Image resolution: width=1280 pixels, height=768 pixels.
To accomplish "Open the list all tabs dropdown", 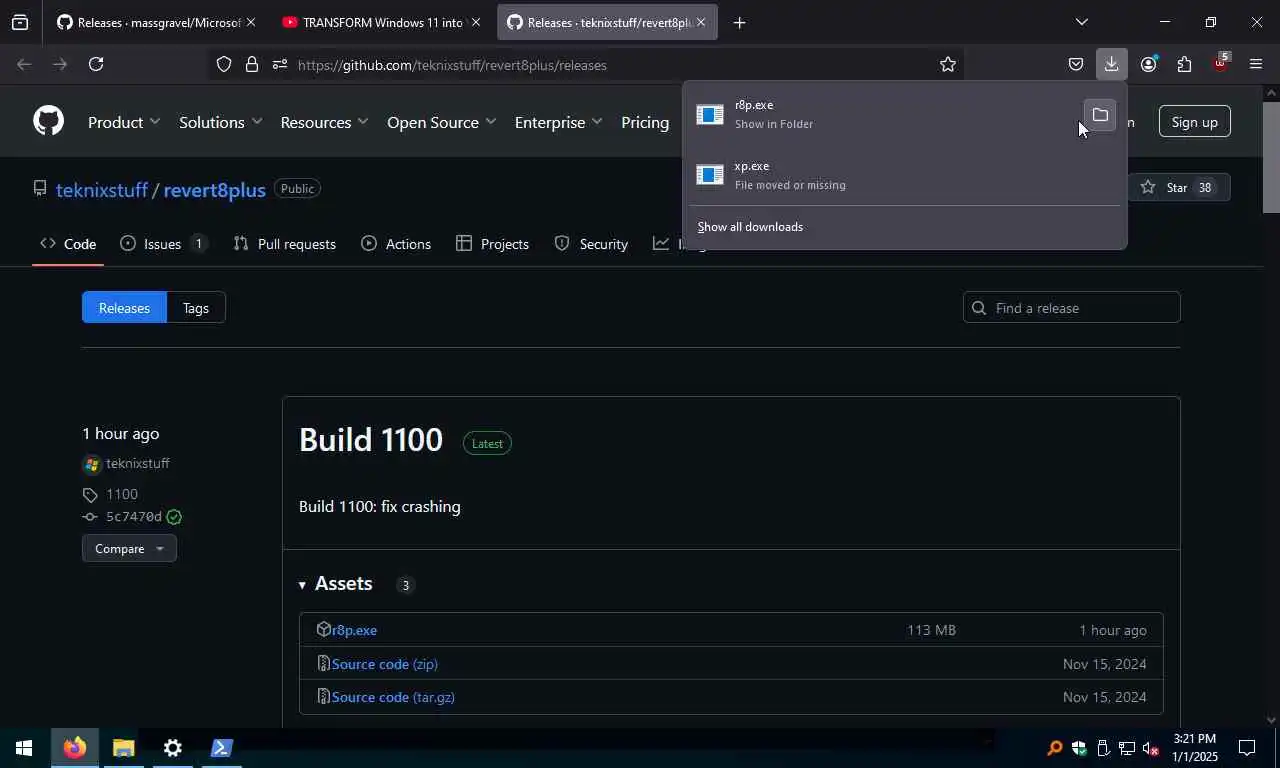I will [x=1081, y=22].
